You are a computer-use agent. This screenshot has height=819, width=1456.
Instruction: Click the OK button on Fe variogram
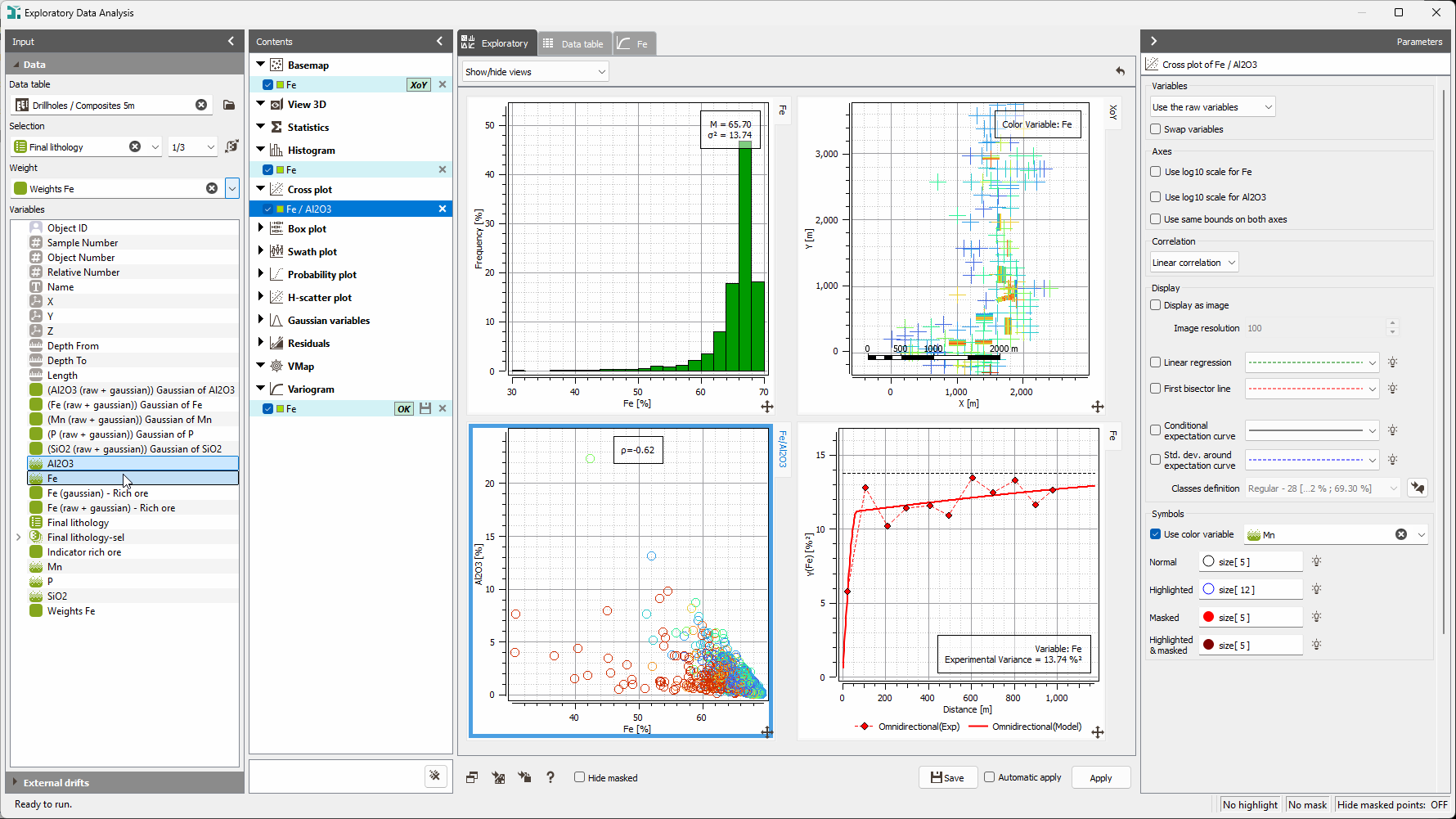click(x=404, y=409)
